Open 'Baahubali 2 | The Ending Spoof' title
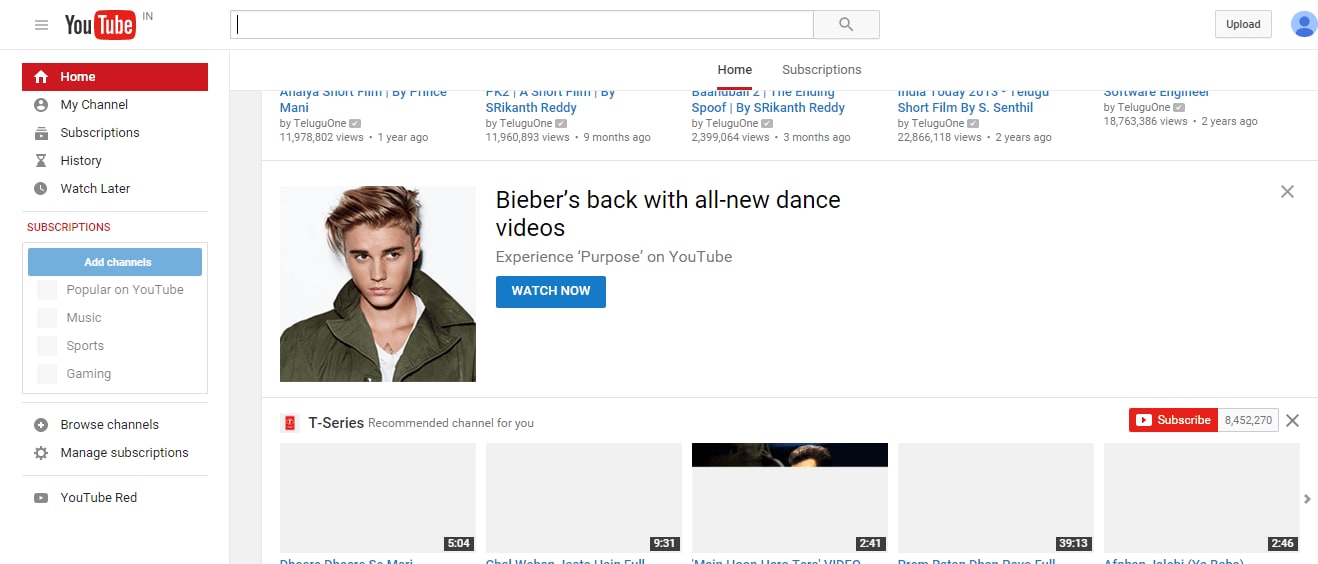Viewport: 1318px width, 564px height. coord(768,100)
